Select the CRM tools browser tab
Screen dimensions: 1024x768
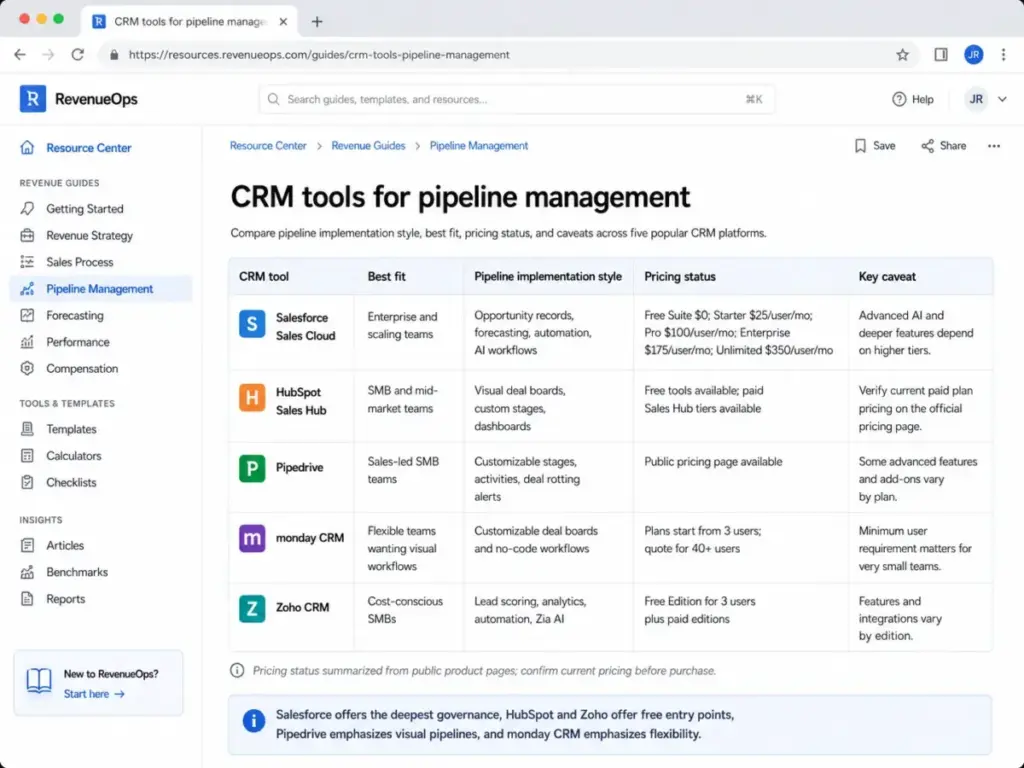[189, 22]
